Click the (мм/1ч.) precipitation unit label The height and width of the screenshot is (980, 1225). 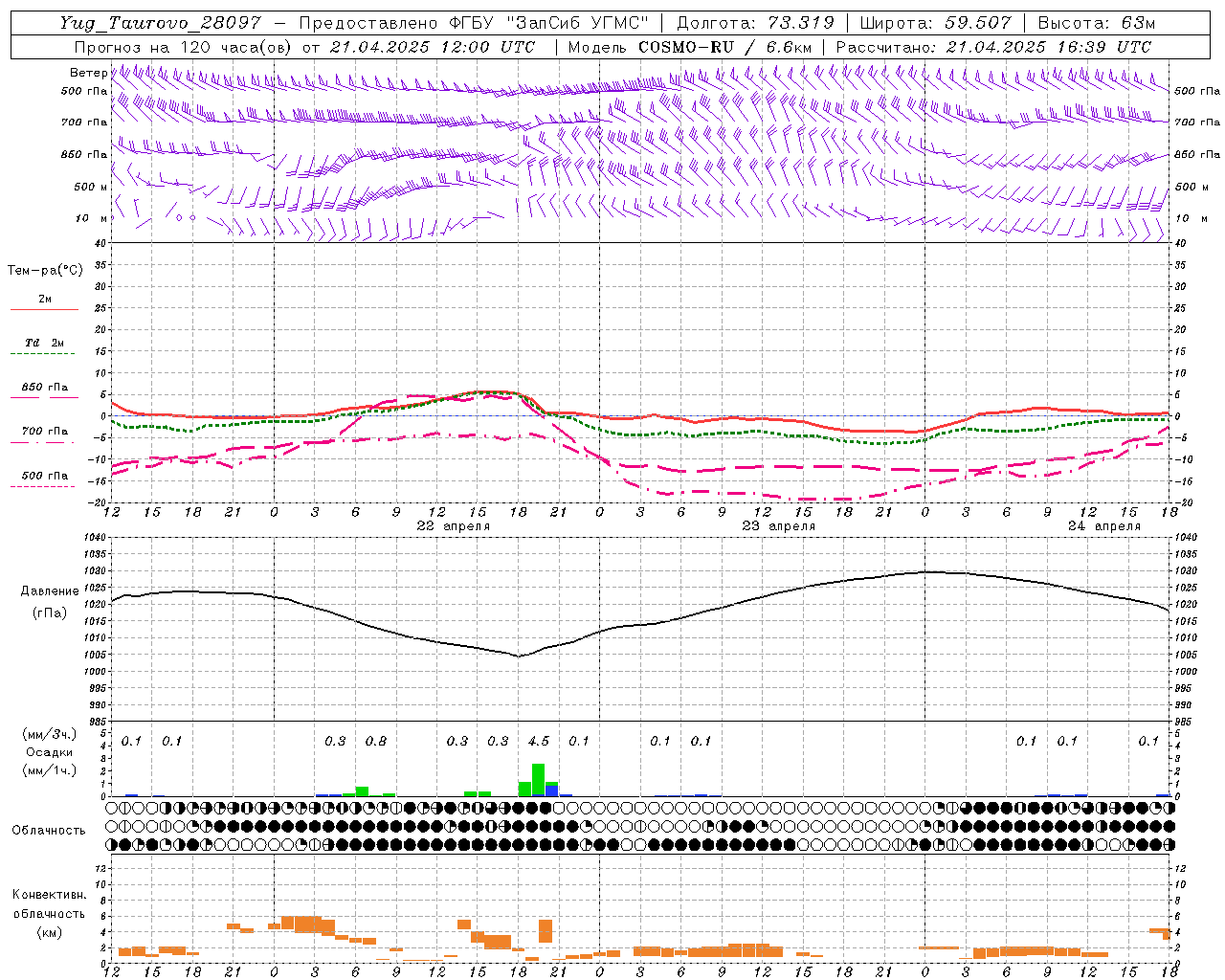click(x=49, y=770)
